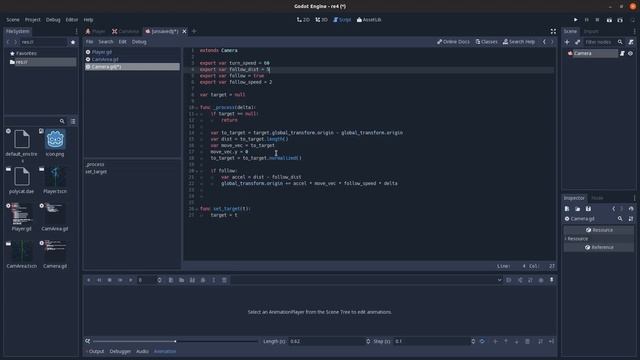Screen dimensions: 640x360
Task: Save the resource in Inspector
Action: click(588, 209)
